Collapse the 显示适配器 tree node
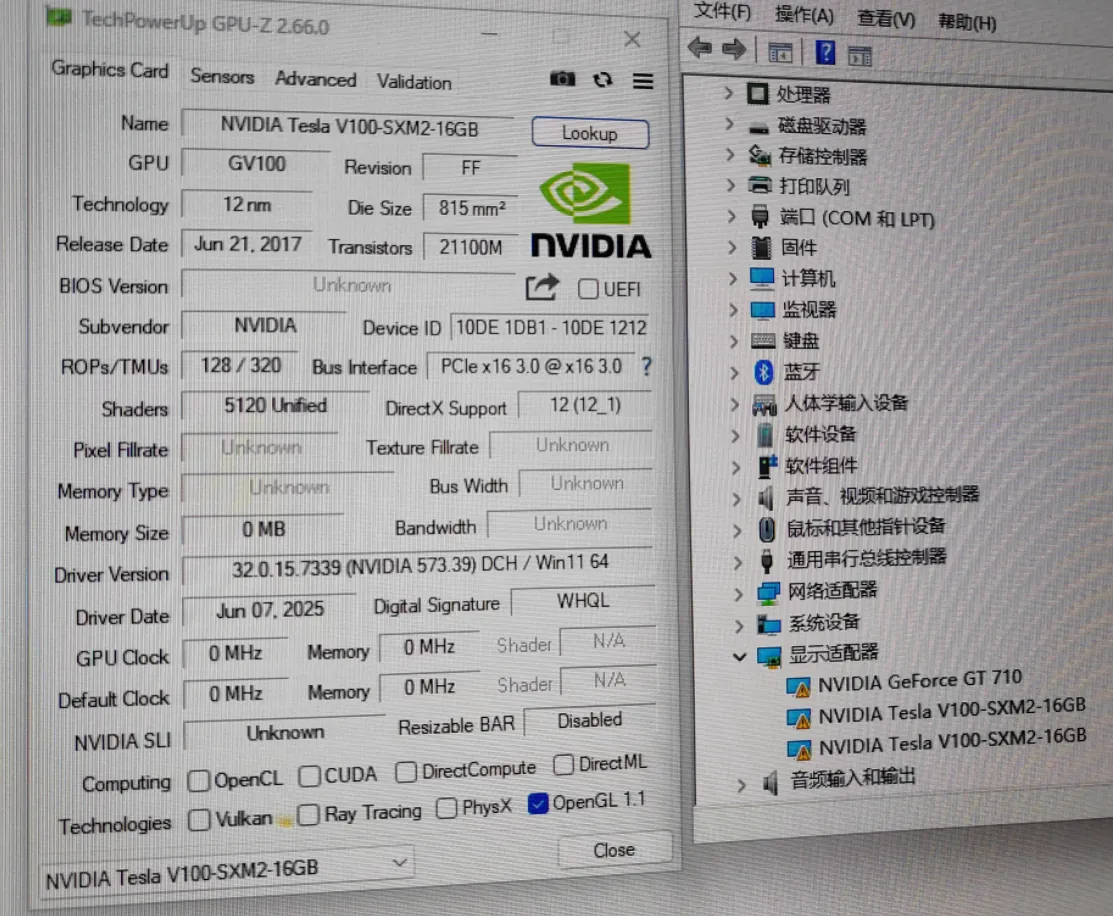This screenshot has height=916, width=1113. click(740, 657)
